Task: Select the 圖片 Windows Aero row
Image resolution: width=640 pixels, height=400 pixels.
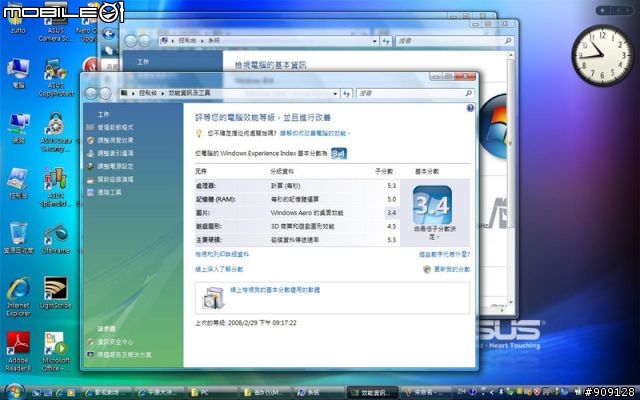Action: (x=297, y=213)
